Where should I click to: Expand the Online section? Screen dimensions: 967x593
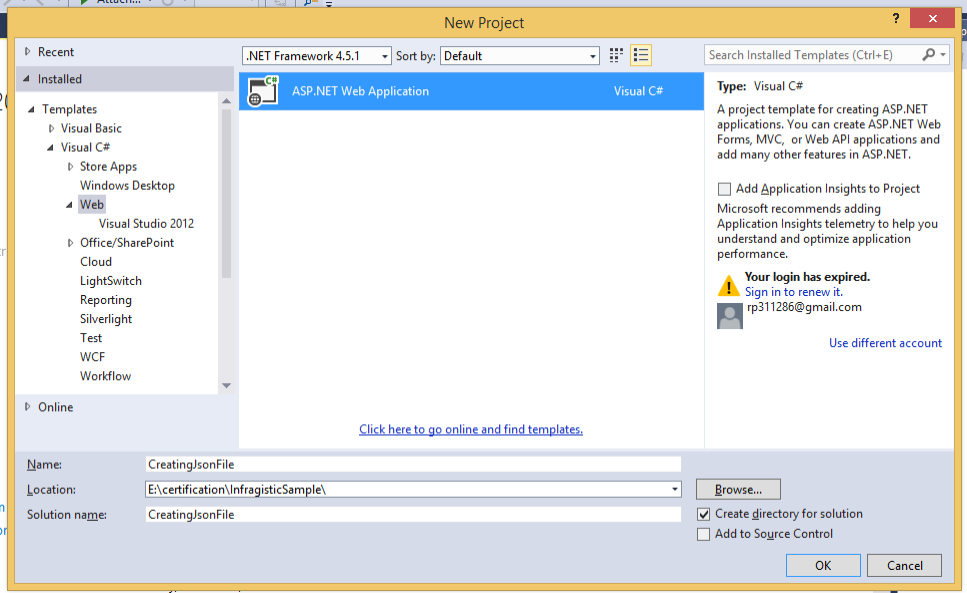(27, 407)
